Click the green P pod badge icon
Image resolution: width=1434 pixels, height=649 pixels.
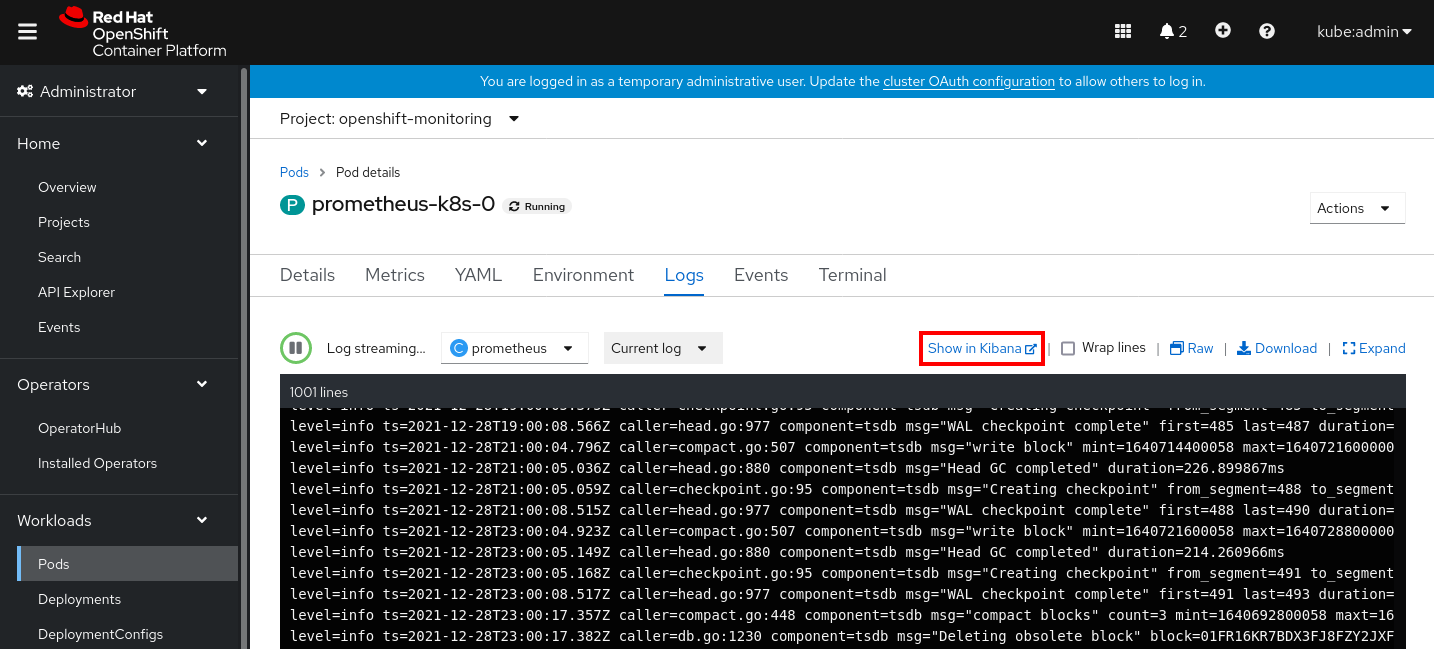[291, 206]
